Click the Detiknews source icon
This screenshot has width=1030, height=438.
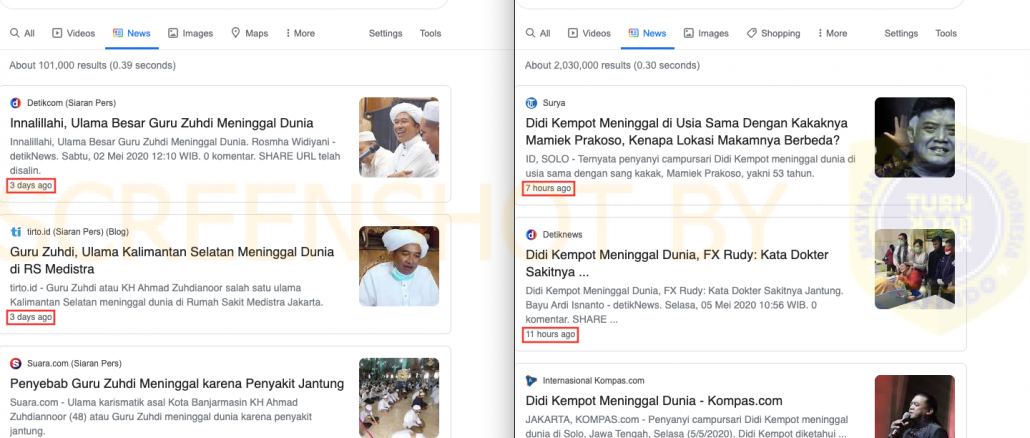(531, 234)
